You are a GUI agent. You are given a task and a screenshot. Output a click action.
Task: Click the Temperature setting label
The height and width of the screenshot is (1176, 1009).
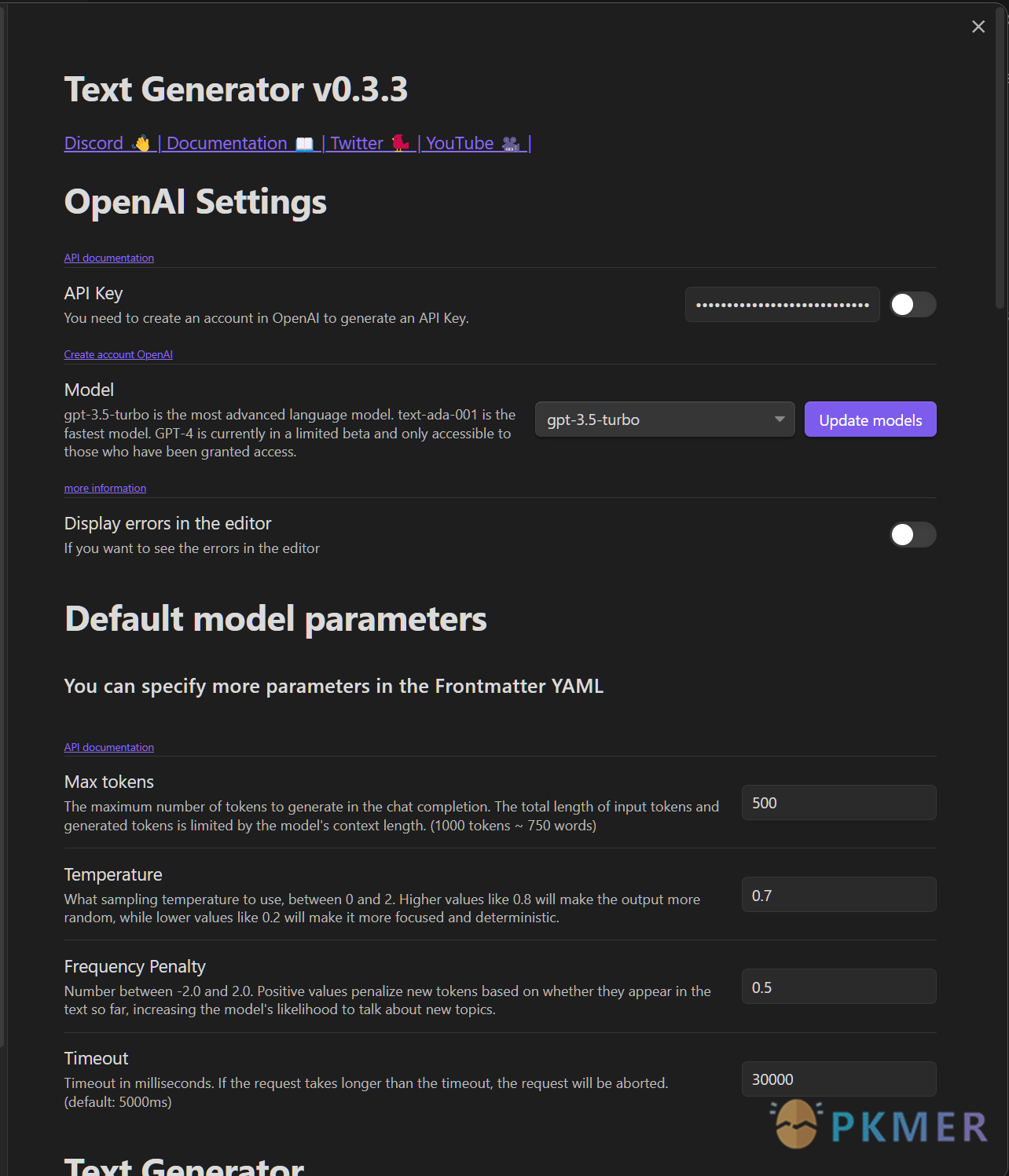tap(113, 874)
